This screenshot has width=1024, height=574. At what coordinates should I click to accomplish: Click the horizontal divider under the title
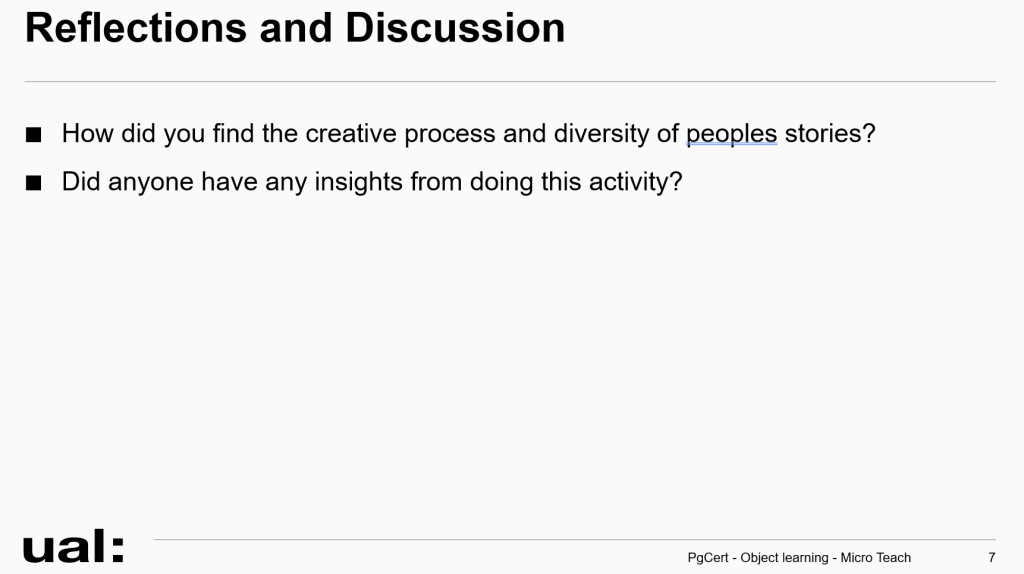click(510, 82)
